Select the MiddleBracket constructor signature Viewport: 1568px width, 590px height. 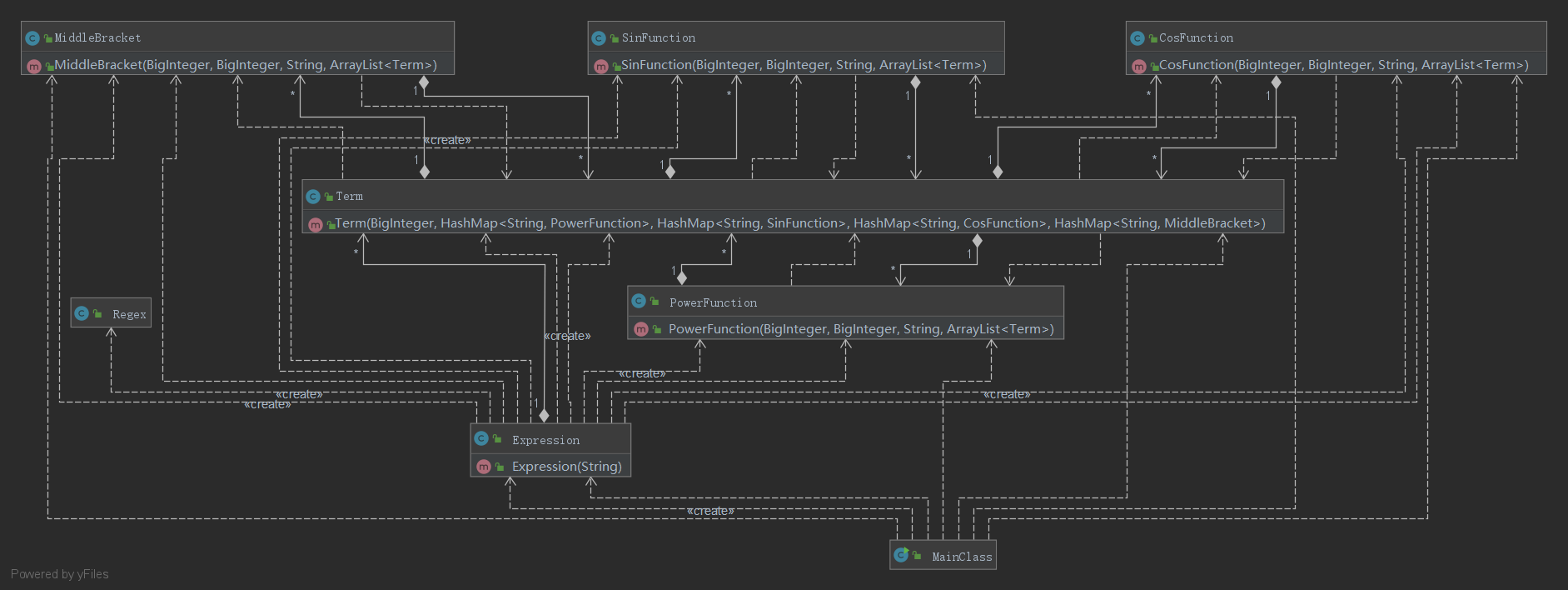(x=246, y=65)
